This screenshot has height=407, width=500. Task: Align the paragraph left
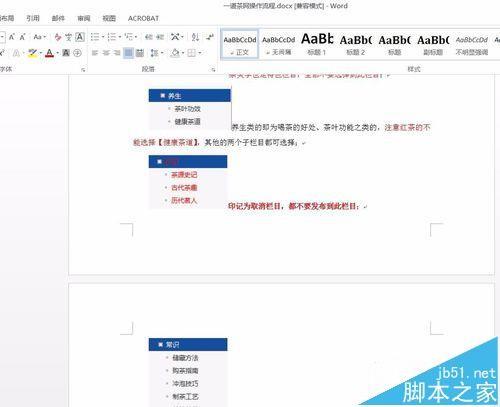95,53
